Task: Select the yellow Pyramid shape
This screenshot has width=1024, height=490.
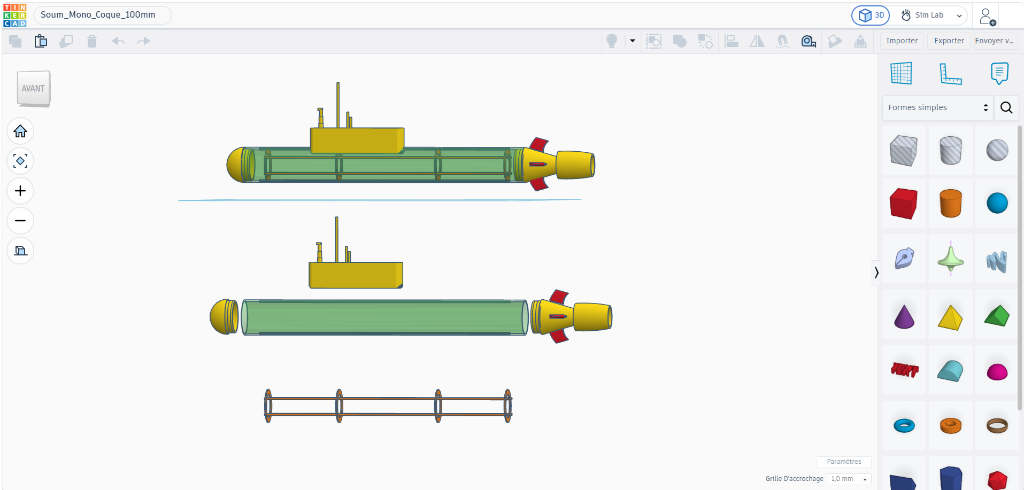Action: point(951,317)
